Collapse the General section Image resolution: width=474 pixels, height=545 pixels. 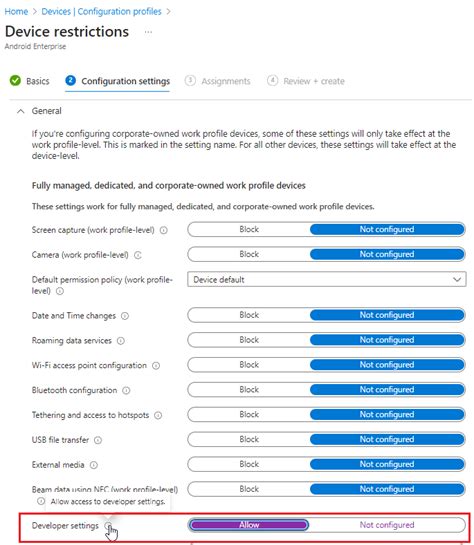[x=21, y=111]
